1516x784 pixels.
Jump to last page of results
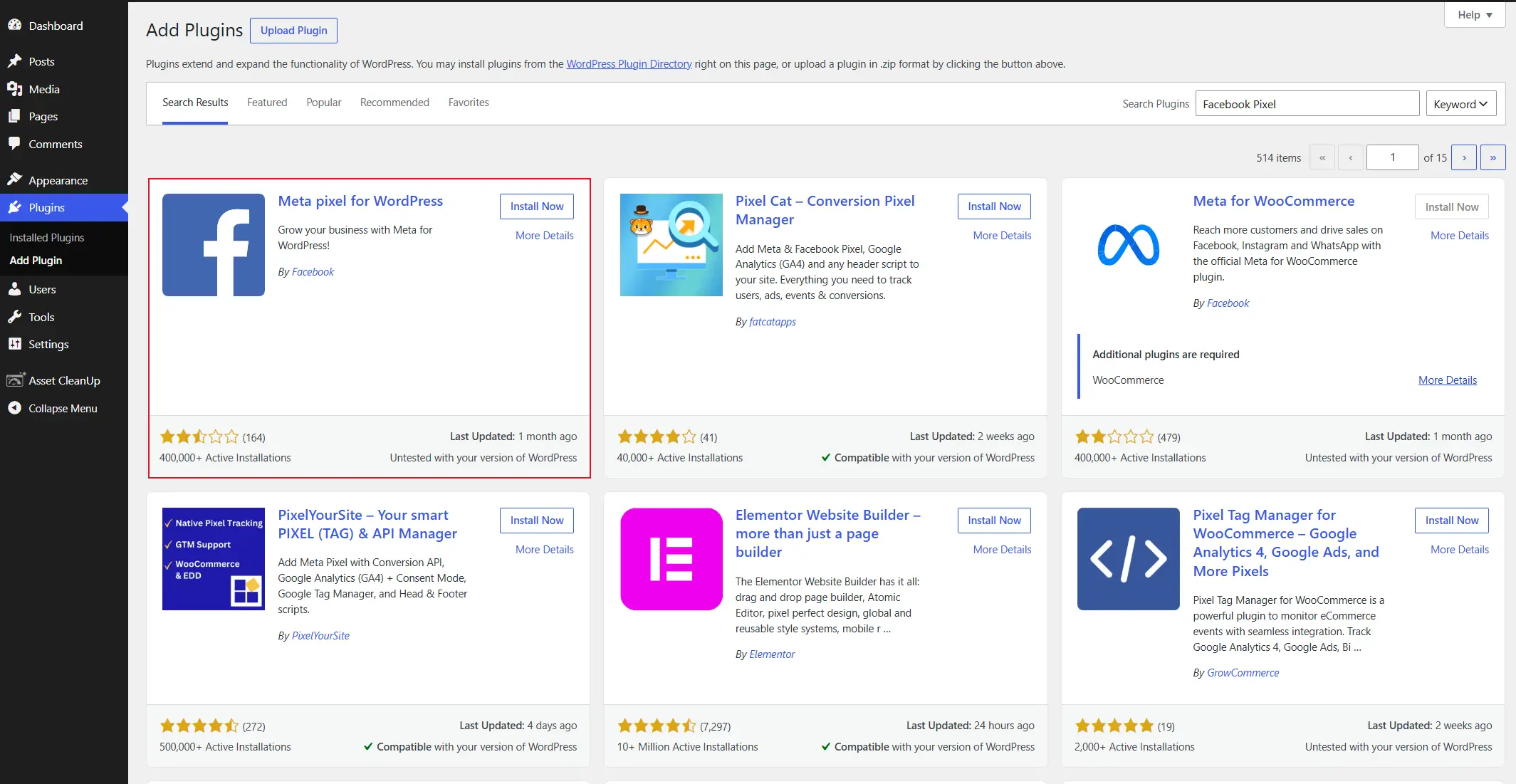pyautogui.click(x=1493, y=157)
